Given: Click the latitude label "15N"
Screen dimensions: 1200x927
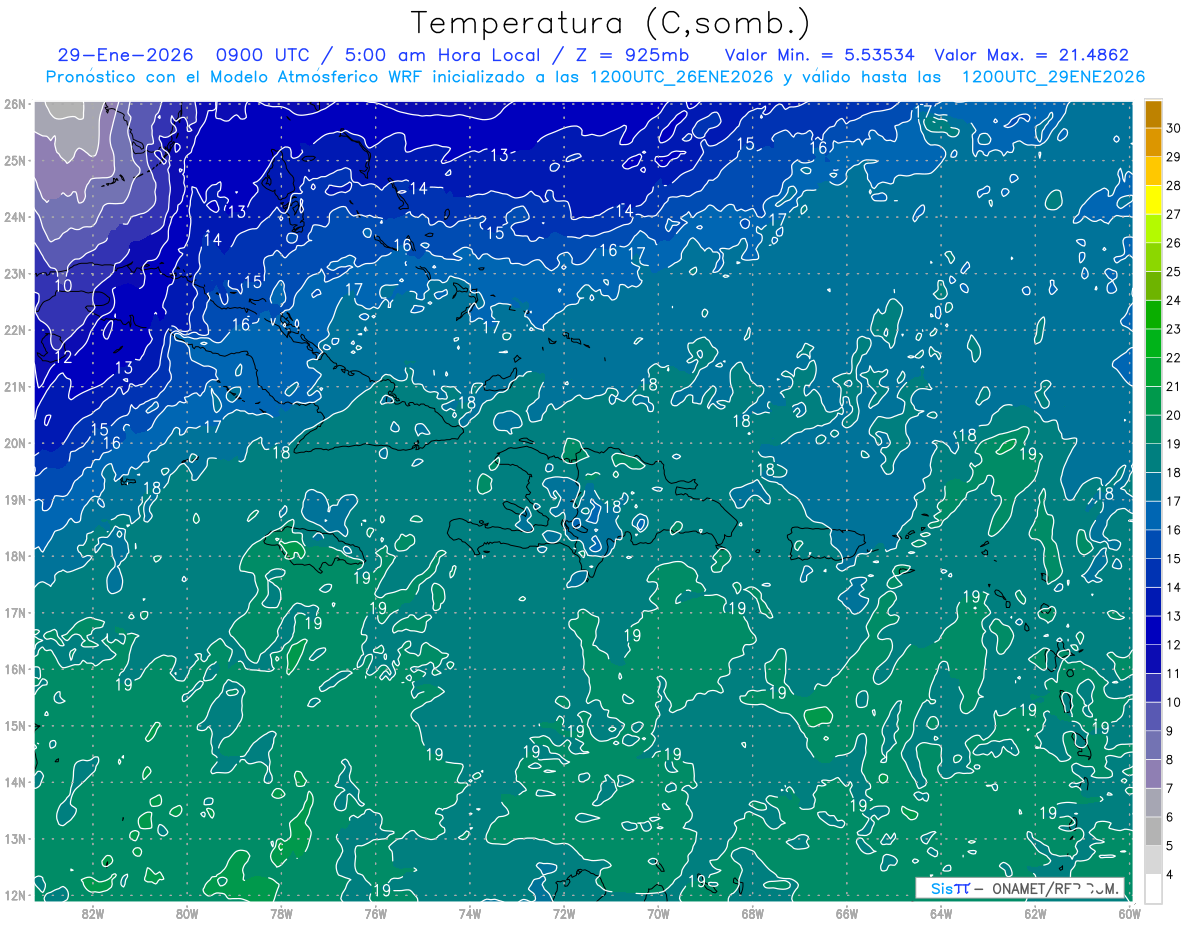Looking at the screenshot, I should pos(14,726).
